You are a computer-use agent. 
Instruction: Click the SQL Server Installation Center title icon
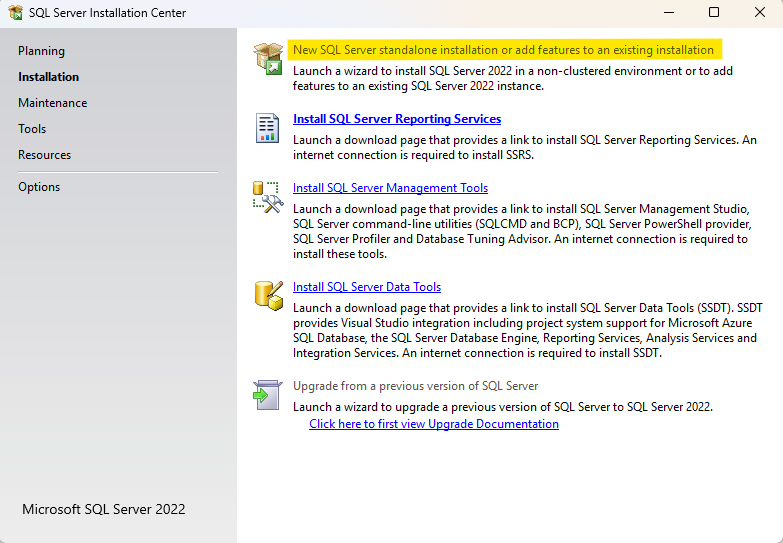click(15, 13)
